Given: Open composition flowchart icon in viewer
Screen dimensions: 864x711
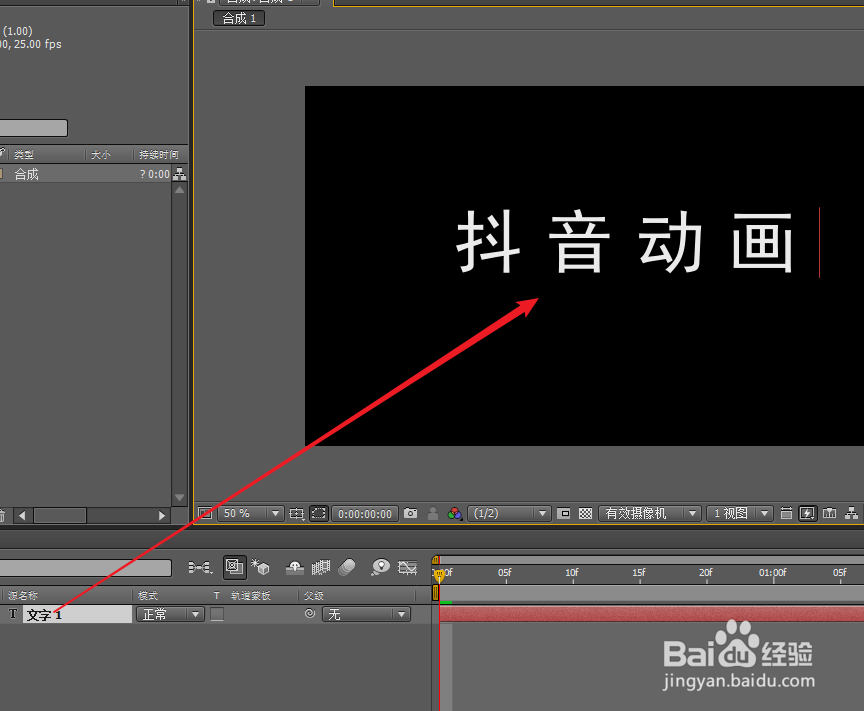Looking at the screenshot, I should click(851, 514).
